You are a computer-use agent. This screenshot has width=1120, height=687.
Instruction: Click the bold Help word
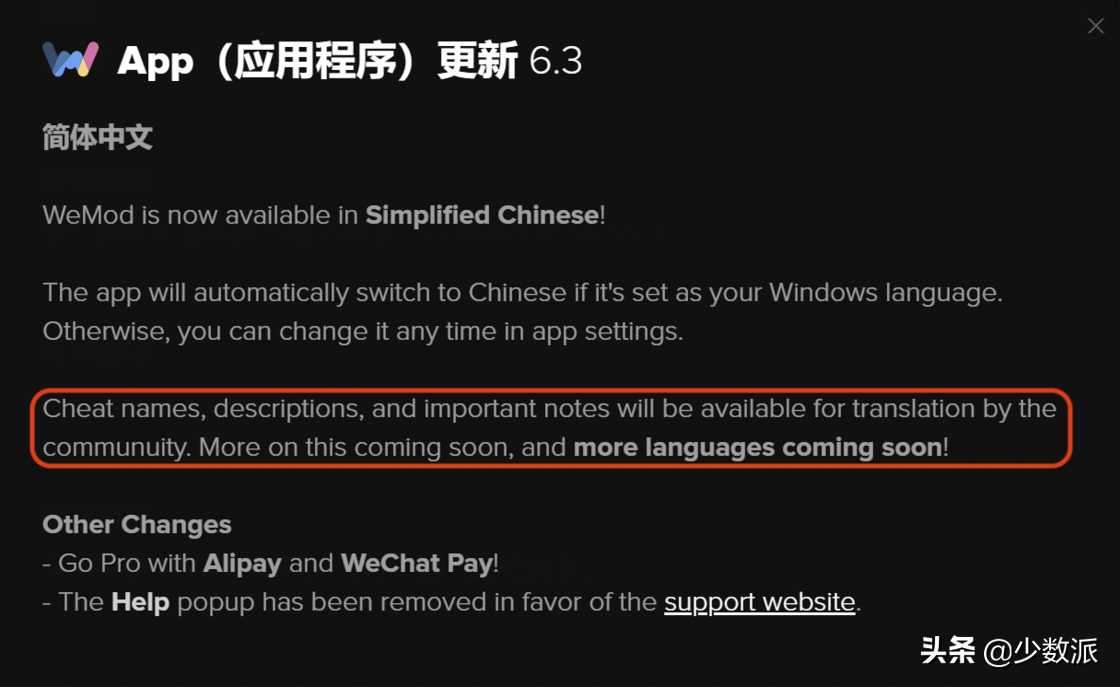pos(140,602)
